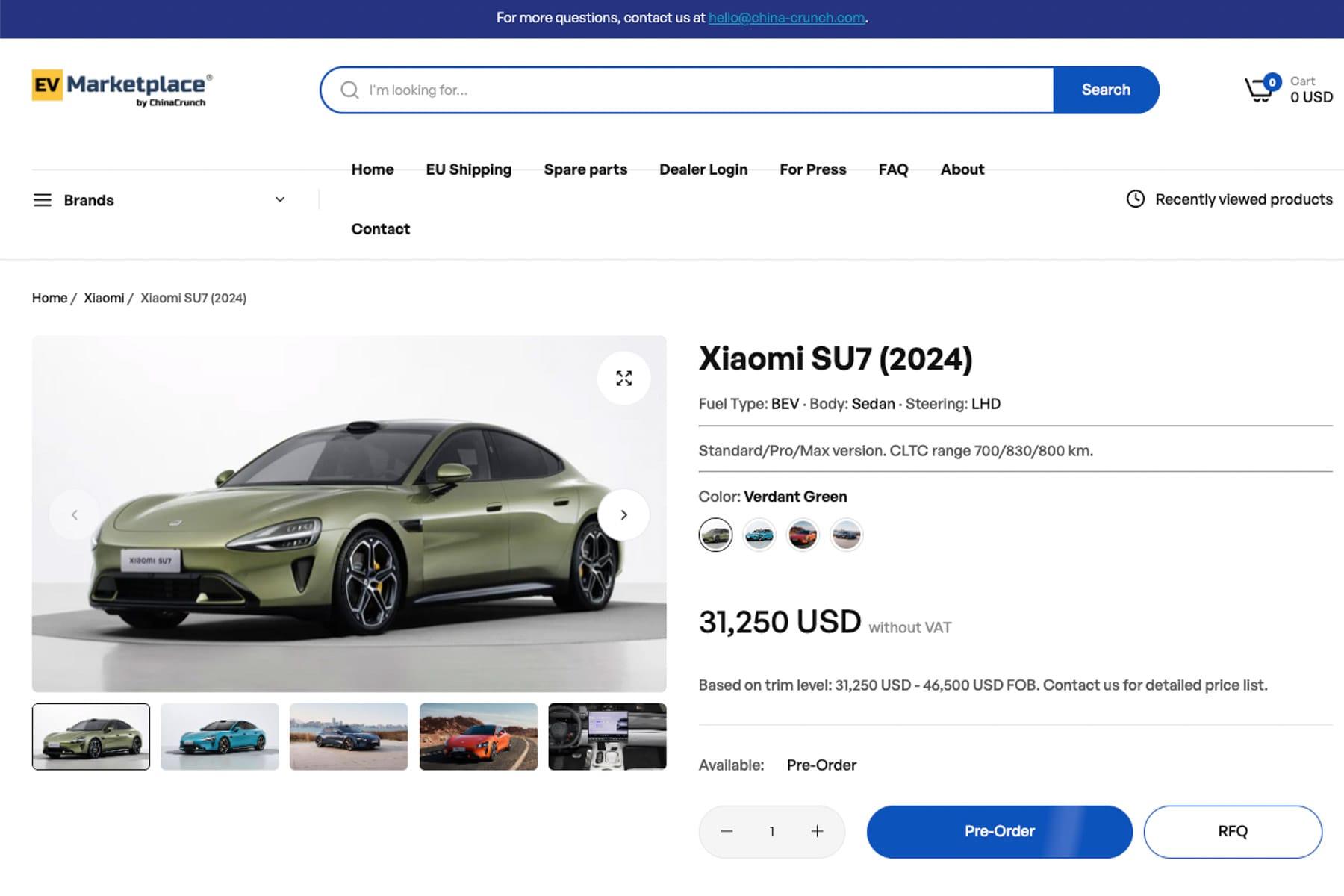
Task: Increase quantity with the plus stepper
Action: (x=816, y=831)
